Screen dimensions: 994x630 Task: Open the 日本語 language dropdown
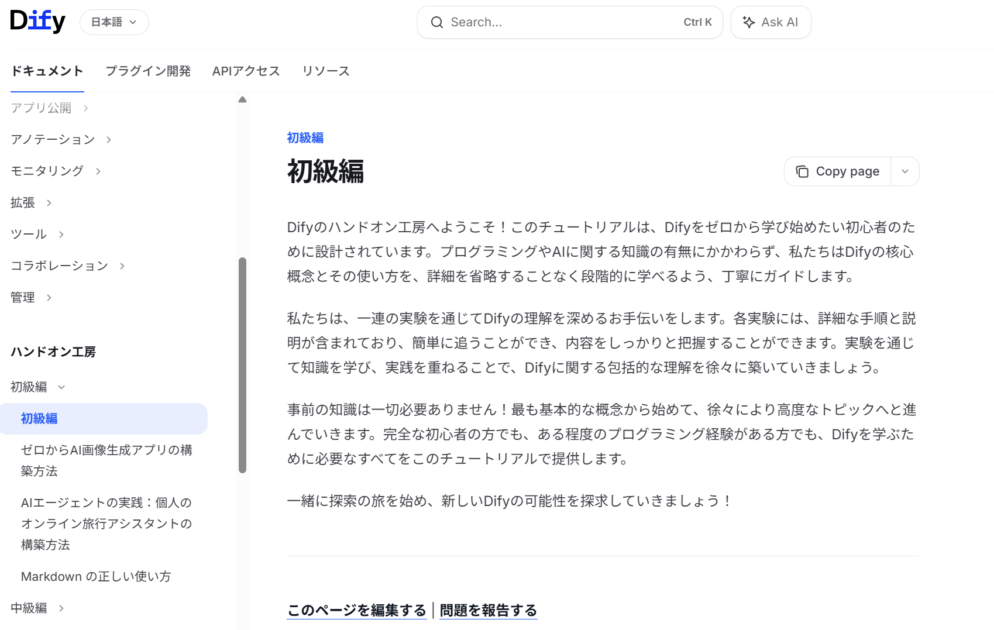point(114,22)
